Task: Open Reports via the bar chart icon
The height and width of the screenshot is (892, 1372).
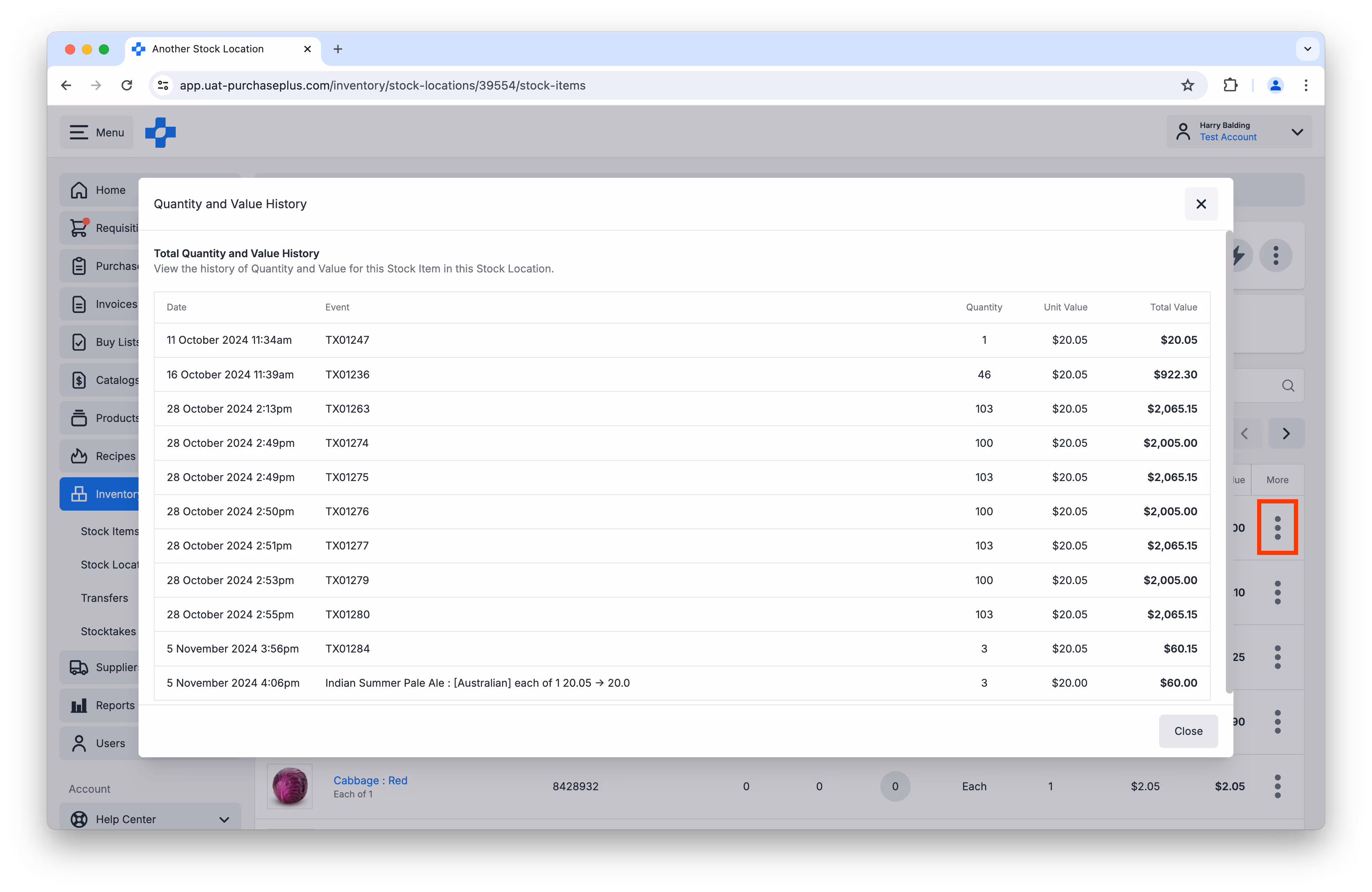Action: pyautogui.click(x=79, y=705)
